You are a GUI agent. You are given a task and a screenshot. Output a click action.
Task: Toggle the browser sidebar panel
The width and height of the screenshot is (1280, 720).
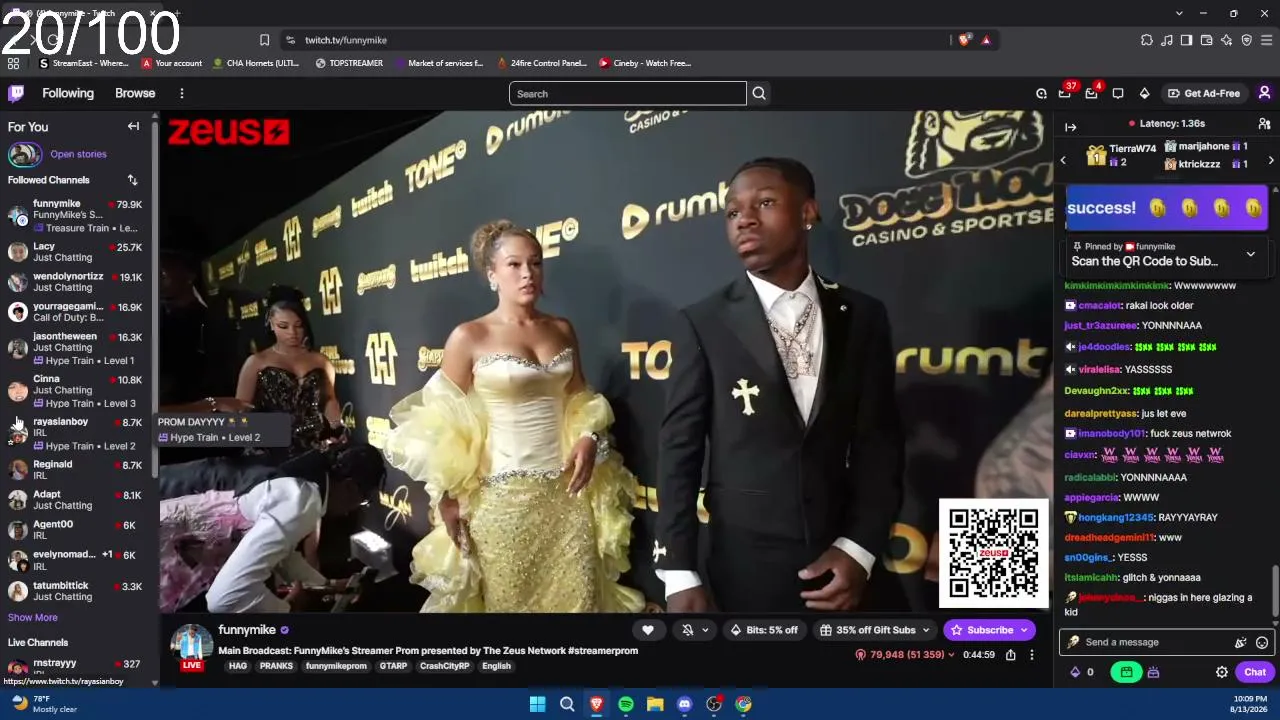[1186, 40]
